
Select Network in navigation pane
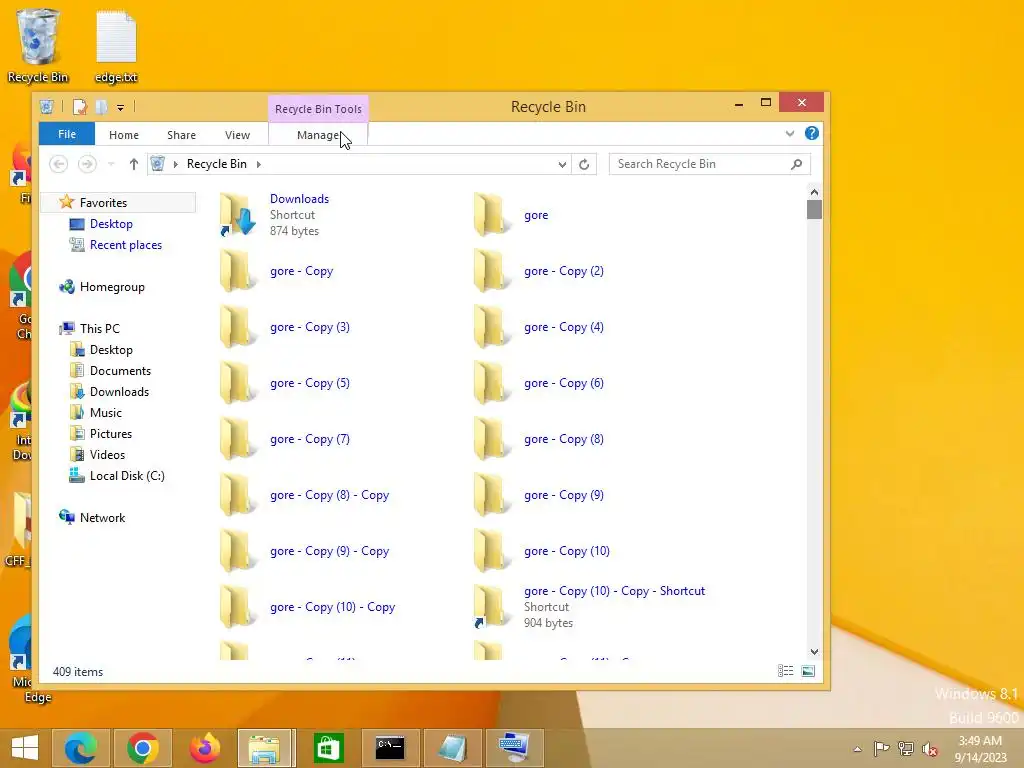click(x=102, y=518)
